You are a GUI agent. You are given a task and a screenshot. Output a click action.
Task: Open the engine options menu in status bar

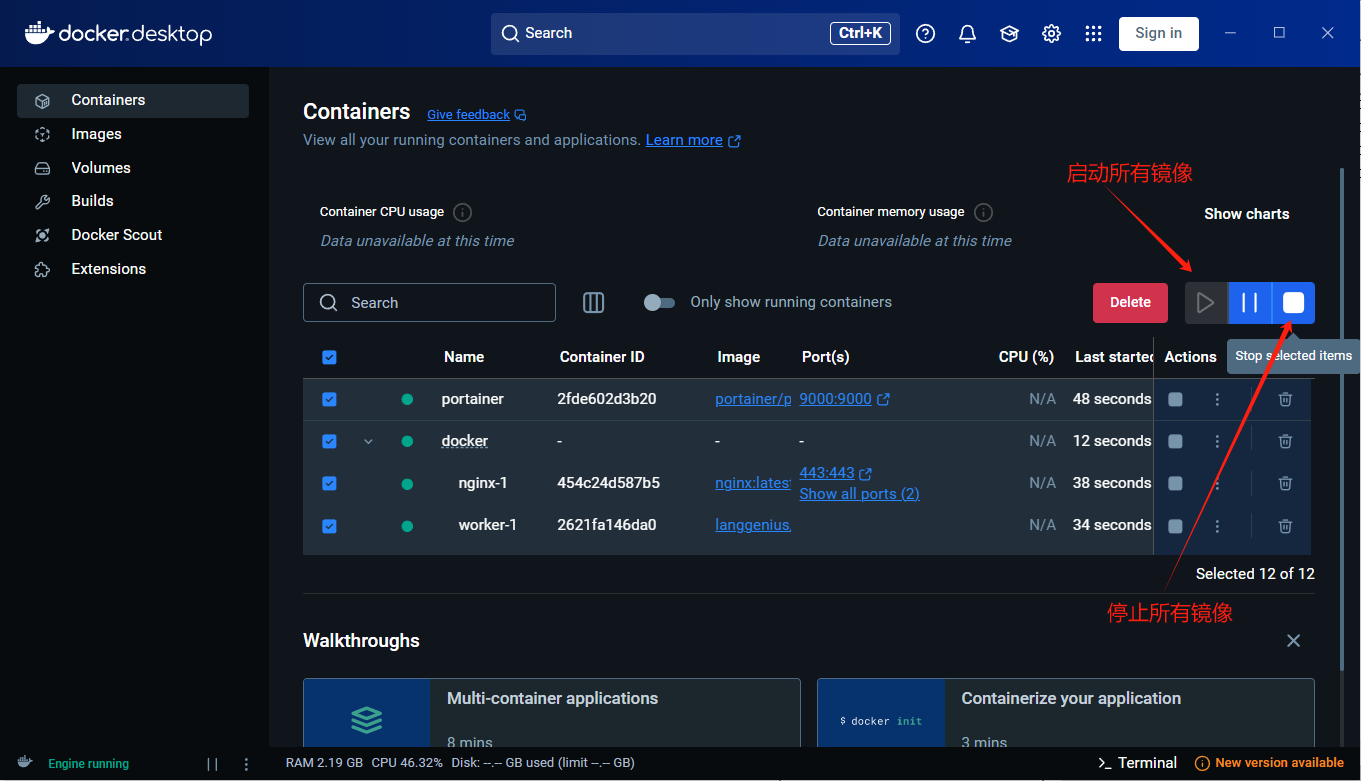(x=246, y=763)
